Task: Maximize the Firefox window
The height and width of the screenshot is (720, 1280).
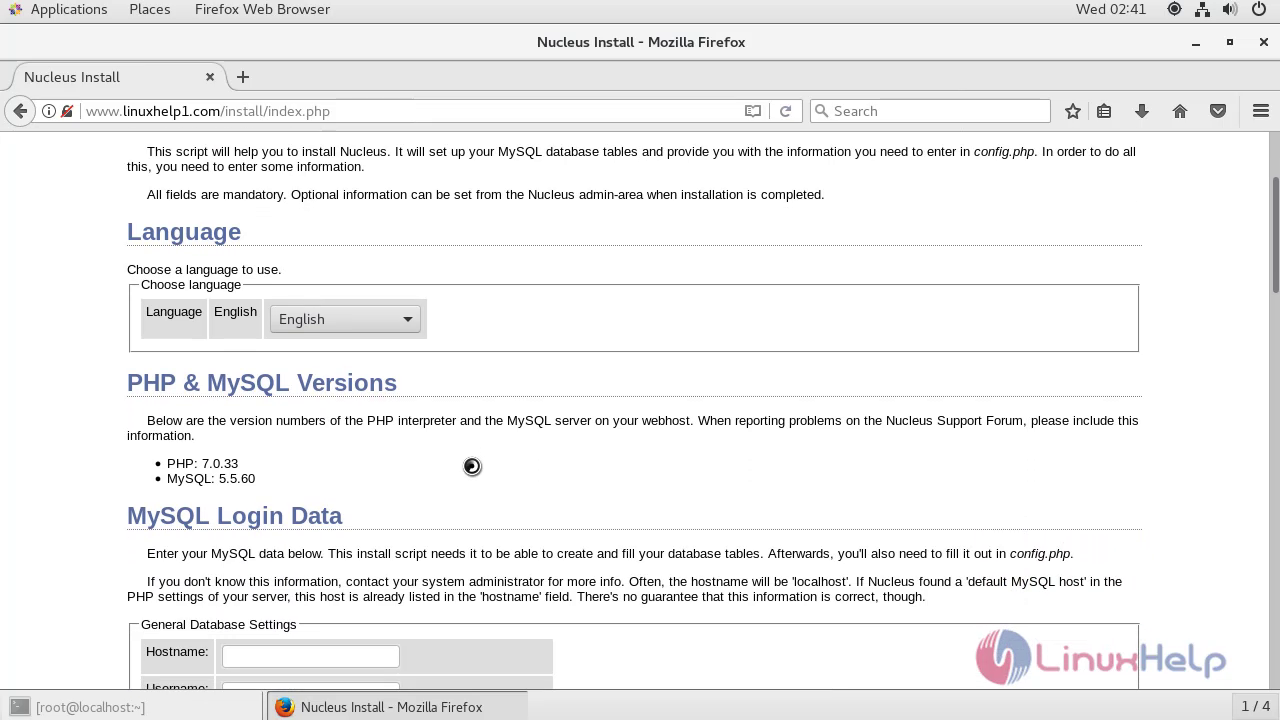Action: [x=1230, y=42]
